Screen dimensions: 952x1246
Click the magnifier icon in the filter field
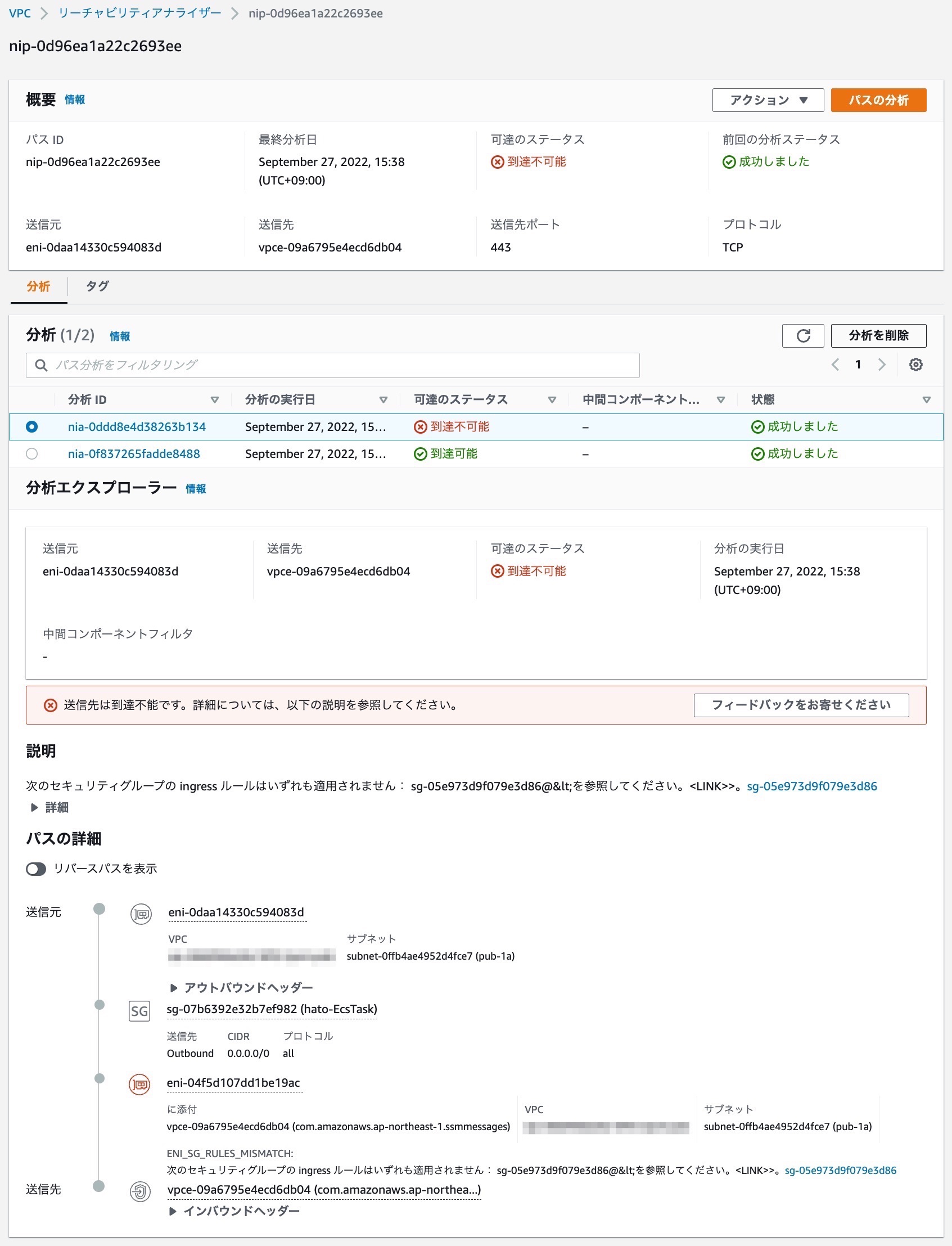40,365
